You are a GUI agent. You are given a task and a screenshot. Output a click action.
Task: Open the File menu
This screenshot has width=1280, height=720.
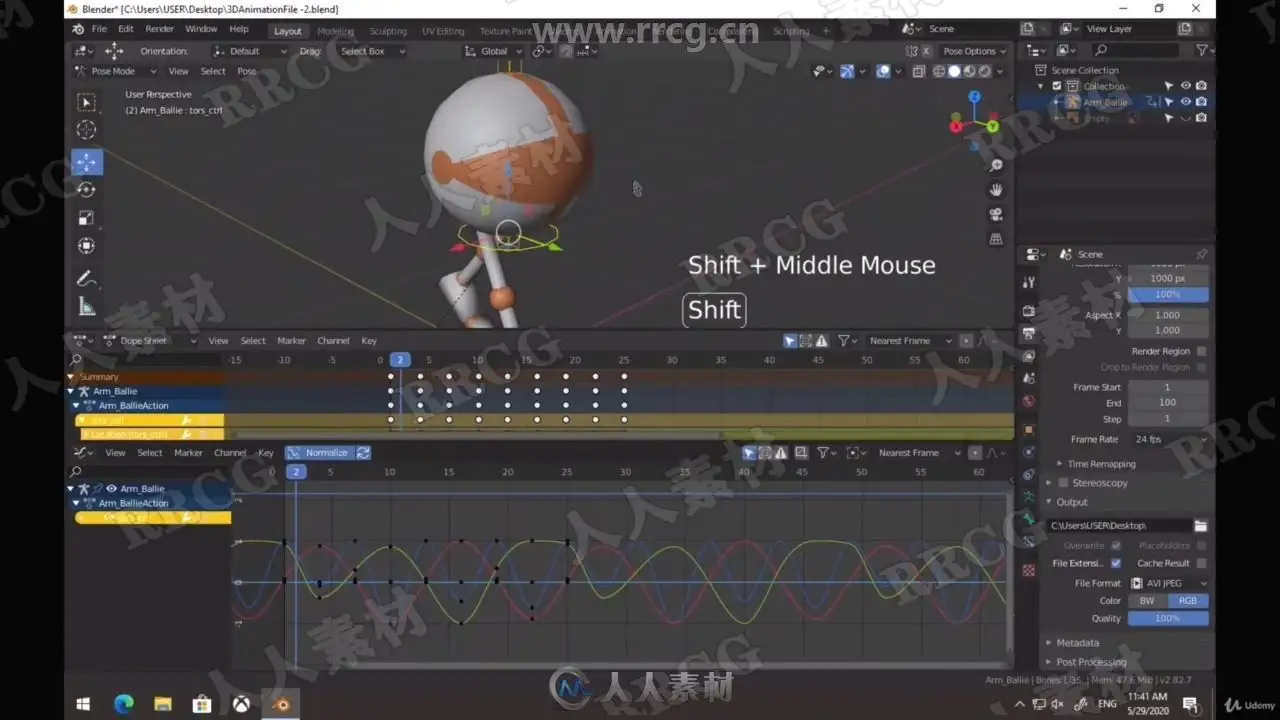pos(99,29)
